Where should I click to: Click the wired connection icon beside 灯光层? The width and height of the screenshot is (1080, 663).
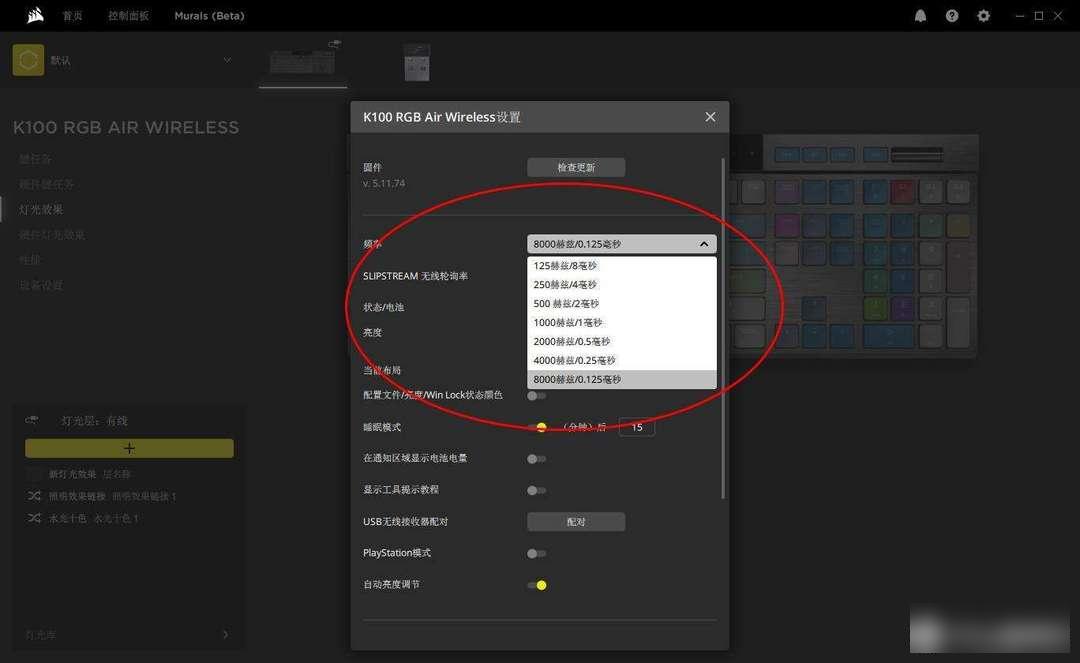click(32, 420)
